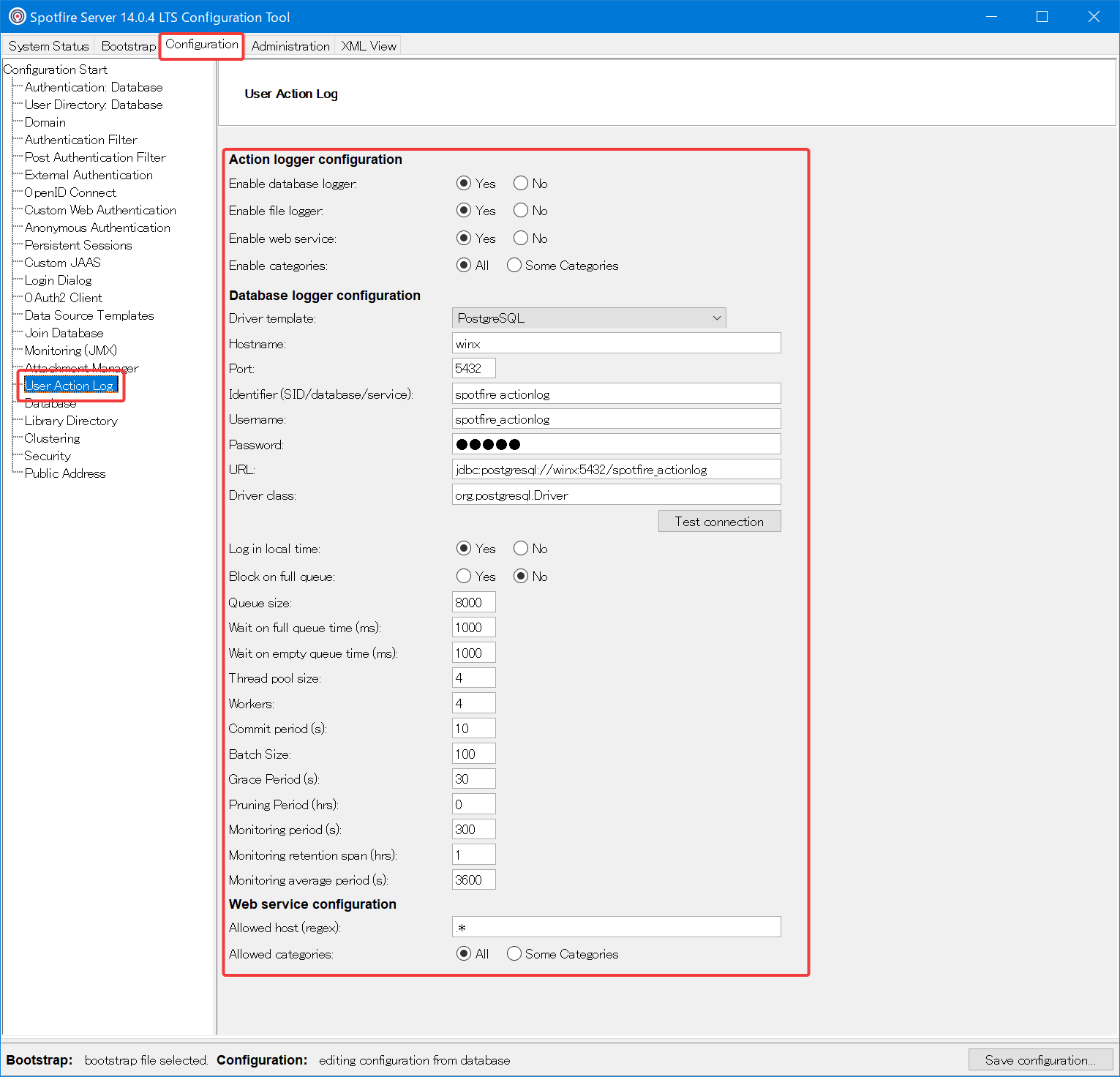Click the Monitoring retention span field
The width and height of the screenshot is (1120, 1077).
pyautogui.click(x=474, y=855)
